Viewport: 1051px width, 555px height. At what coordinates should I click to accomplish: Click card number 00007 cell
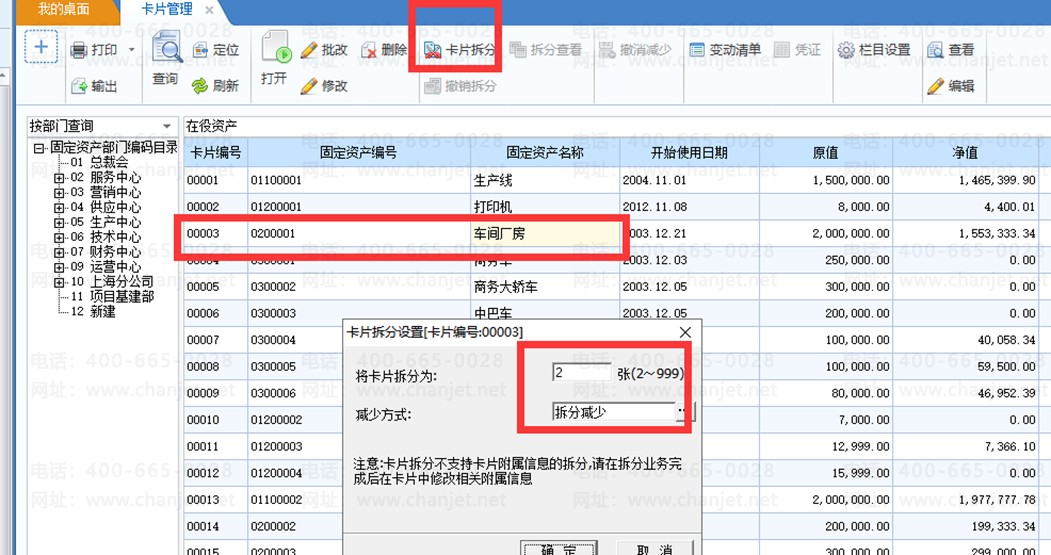[x=216, y=340]
